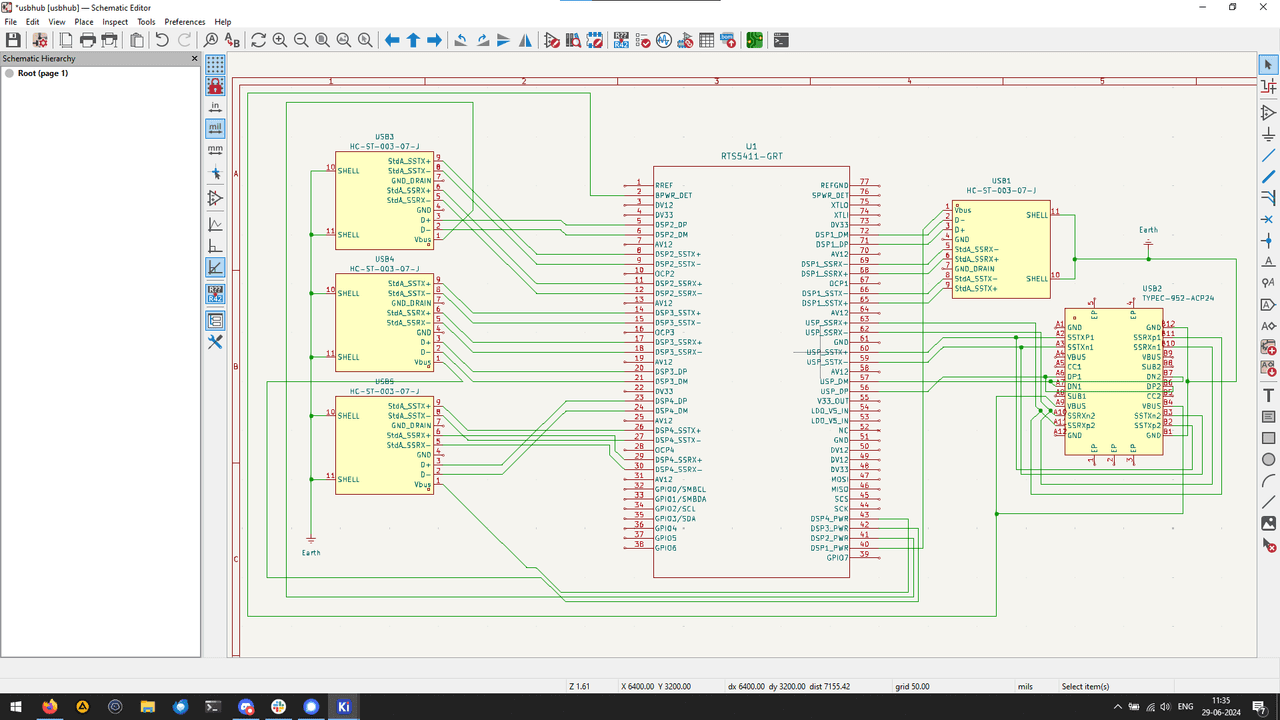This screenshot has height=720, width=1280.
Task: Select the Add Text tool
Action: point(1268,396)
